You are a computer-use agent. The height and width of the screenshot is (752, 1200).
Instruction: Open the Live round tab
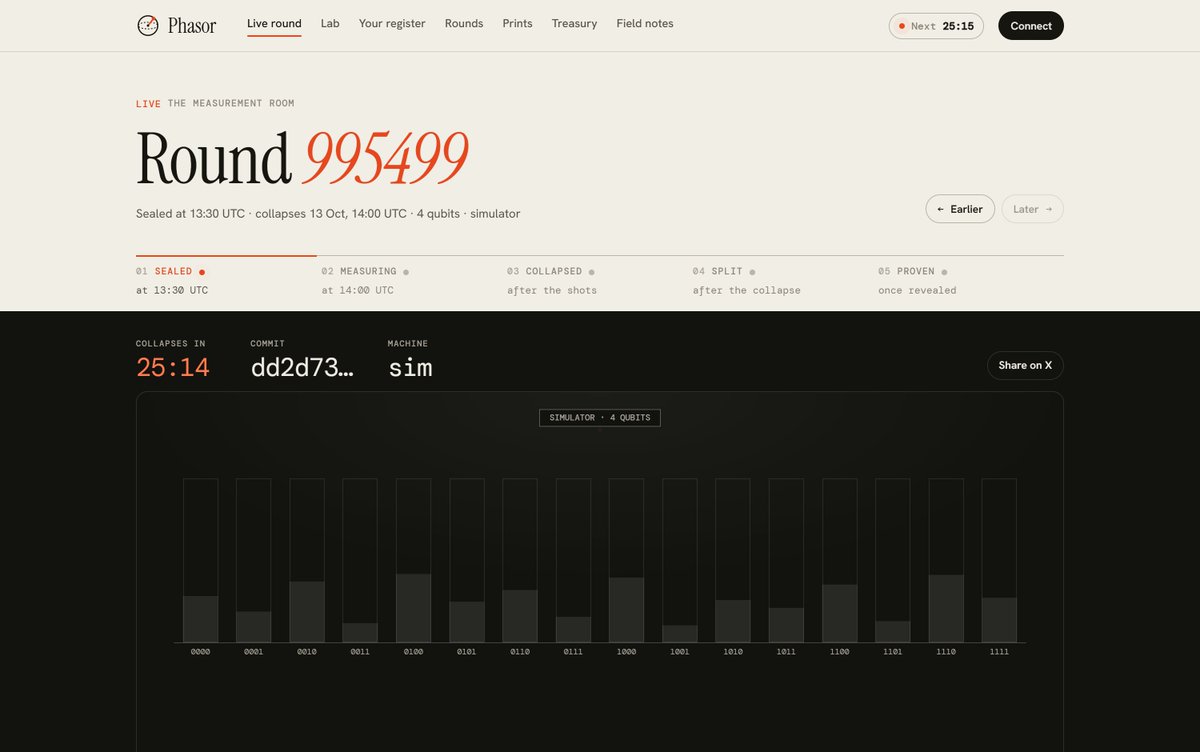(x=274, y=23)
